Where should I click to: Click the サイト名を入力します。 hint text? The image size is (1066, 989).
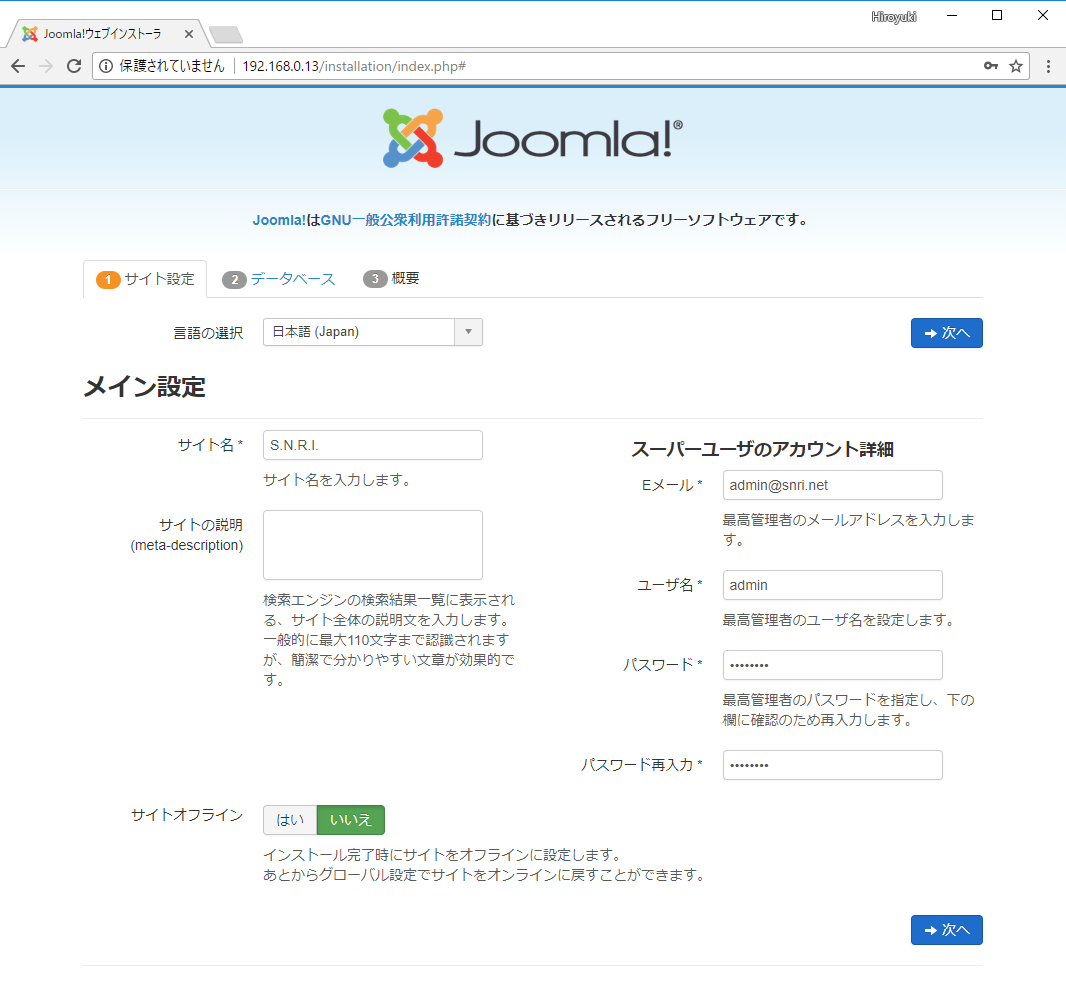pos(338,480)
